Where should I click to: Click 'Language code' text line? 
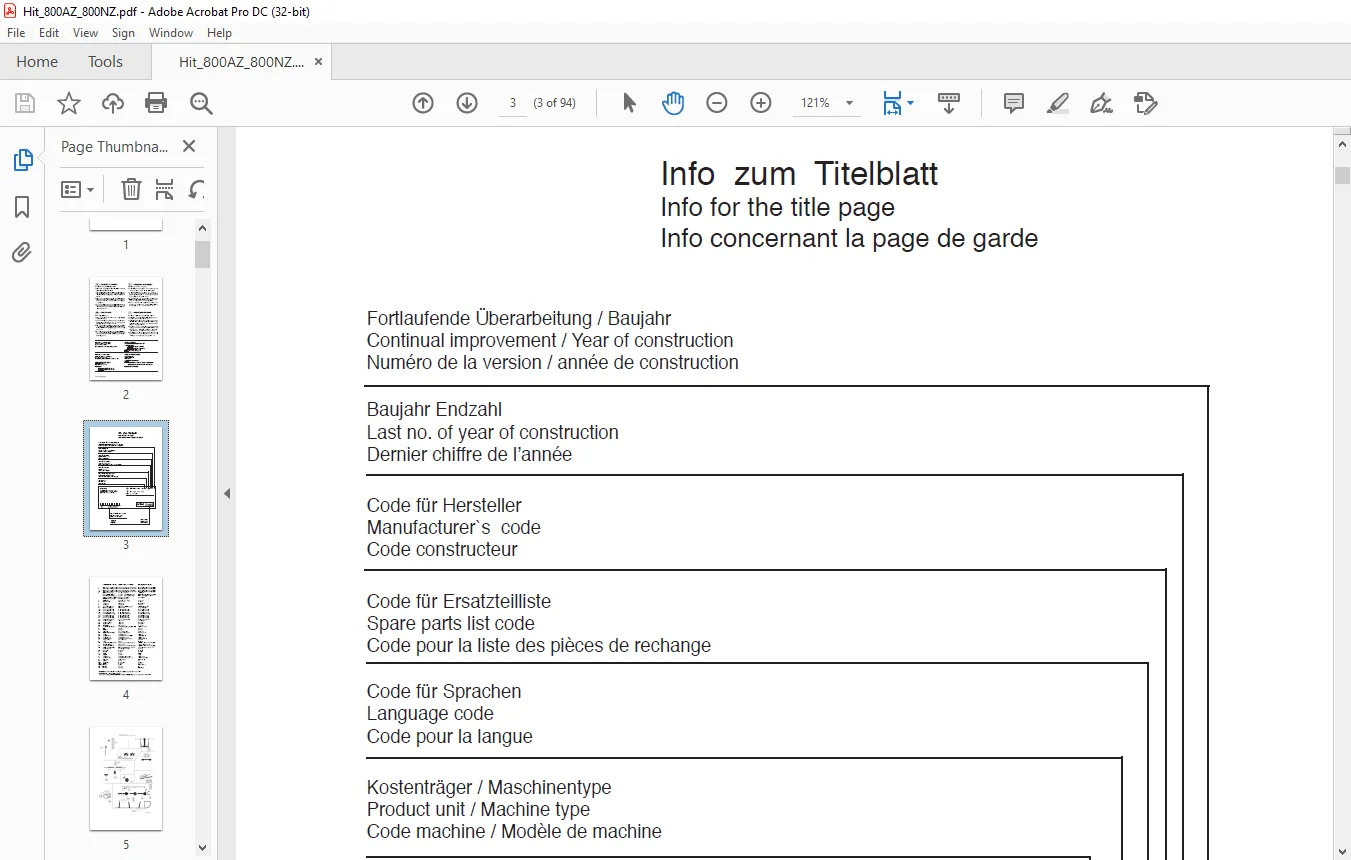tap(430, 713)
